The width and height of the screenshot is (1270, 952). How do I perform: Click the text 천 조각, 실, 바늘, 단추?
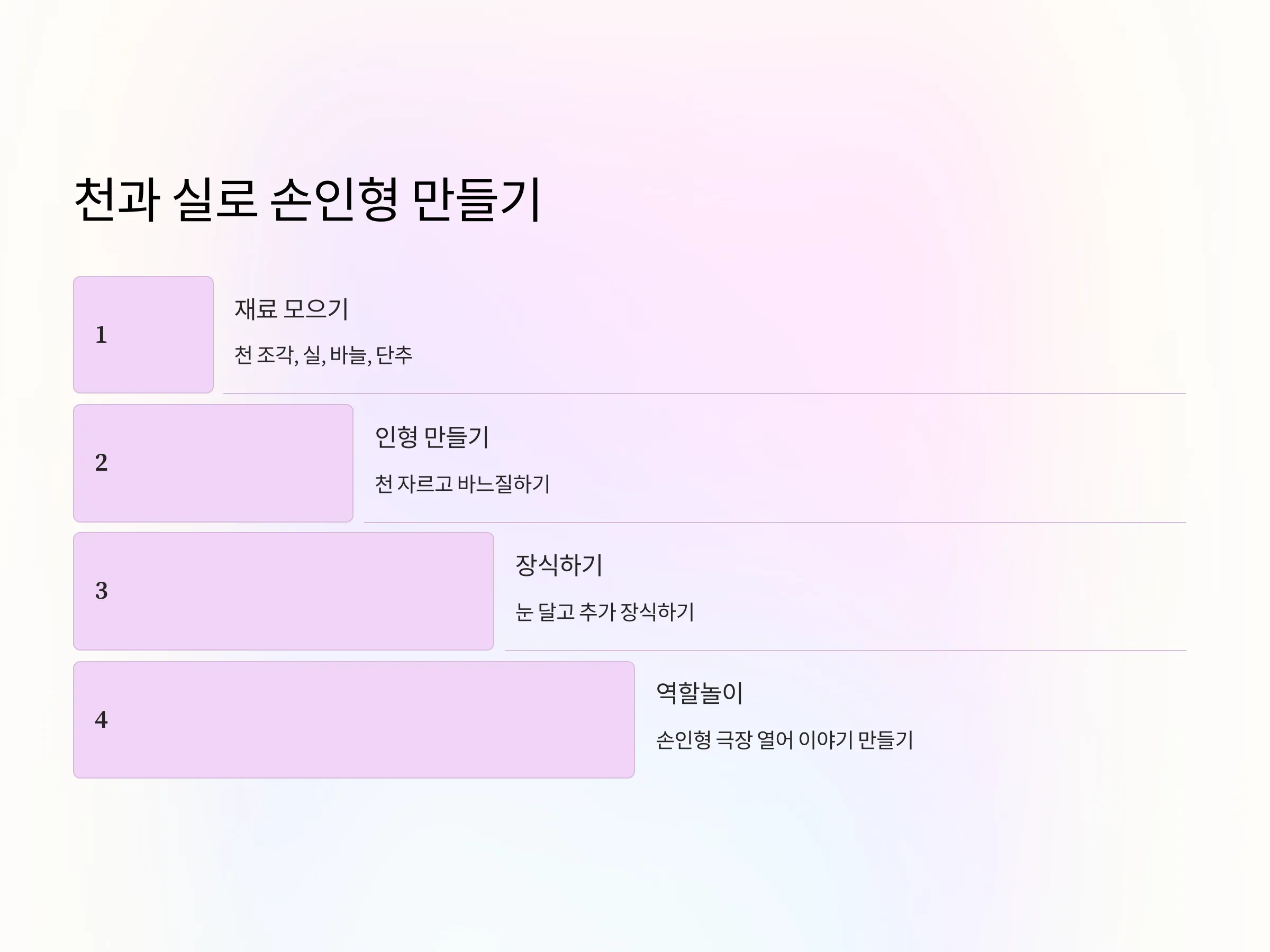click(323, 355)
